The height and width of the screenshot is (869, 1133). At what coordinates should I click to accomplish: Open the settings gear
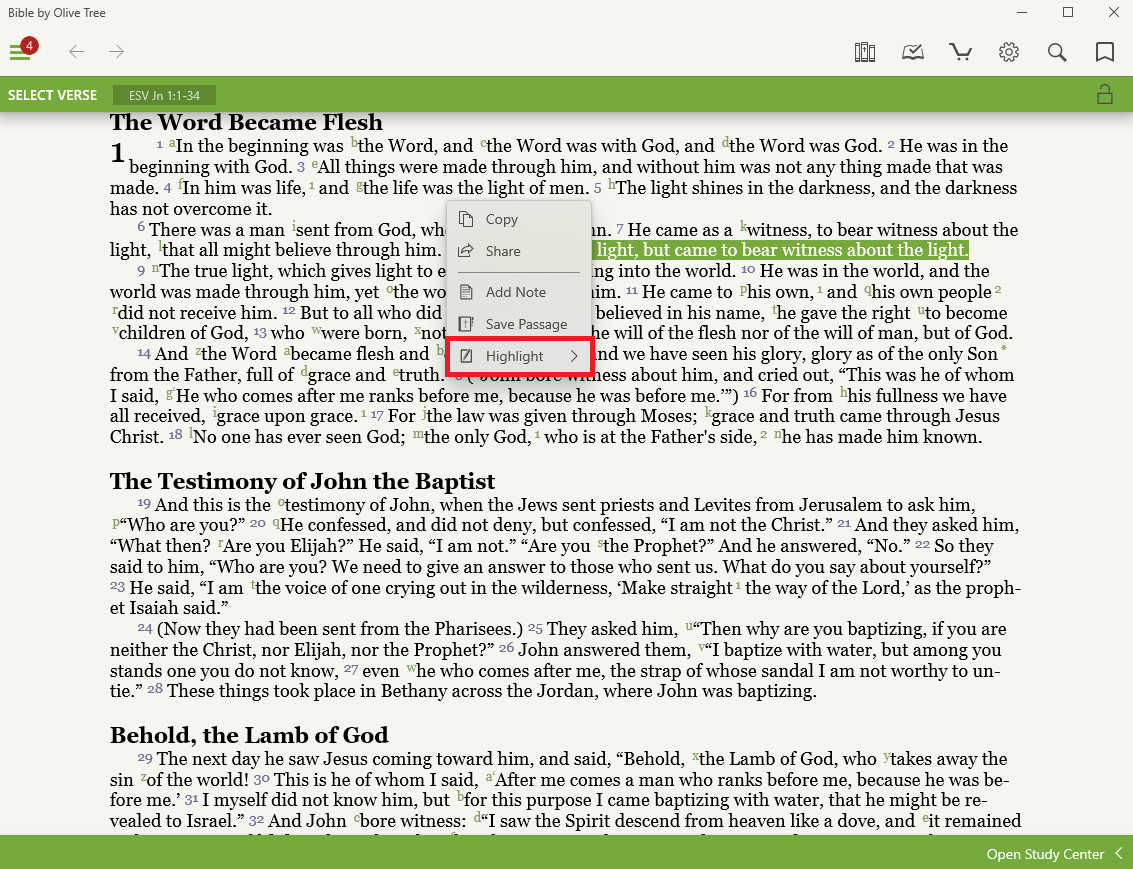(1009, 52)
